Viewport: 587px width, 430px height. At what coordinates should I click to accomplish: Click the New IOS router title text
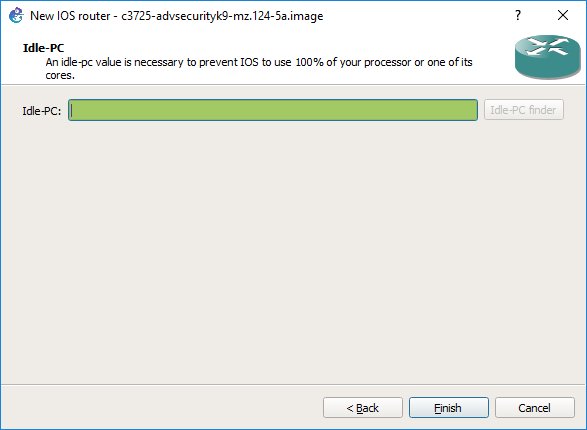tap(70, 16)
